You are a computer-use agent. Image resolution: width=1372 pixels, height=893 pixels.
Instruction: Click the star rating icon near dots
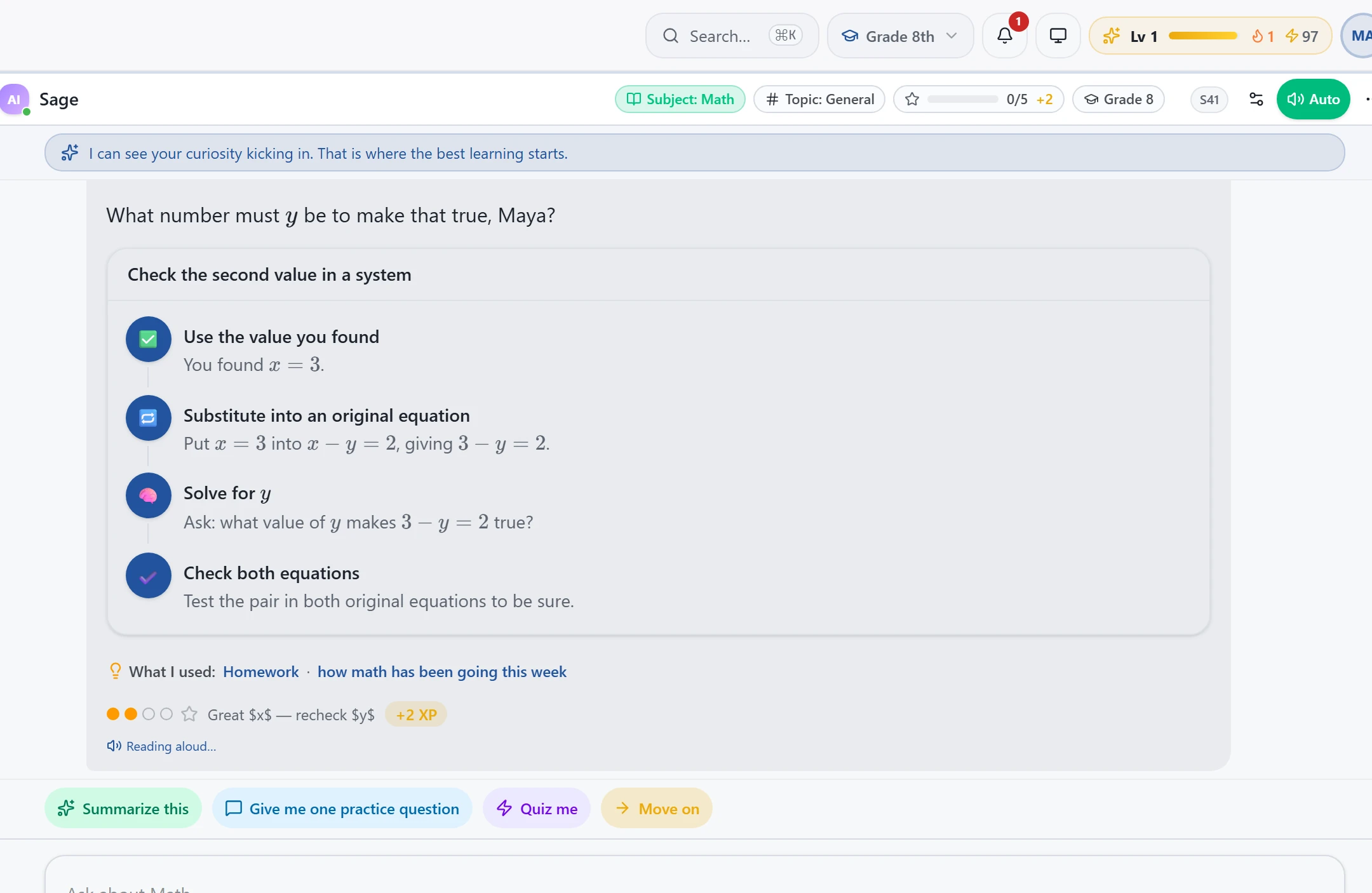(189, 715)
